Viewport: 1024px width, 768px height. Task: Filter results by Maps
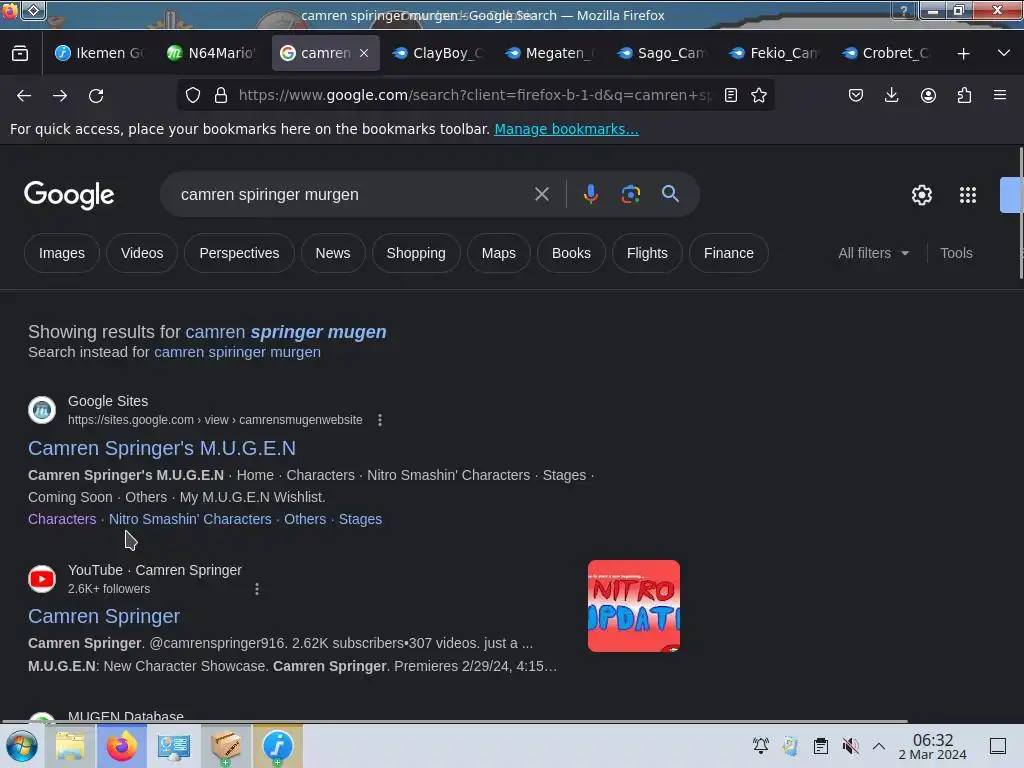pos(499,253)
